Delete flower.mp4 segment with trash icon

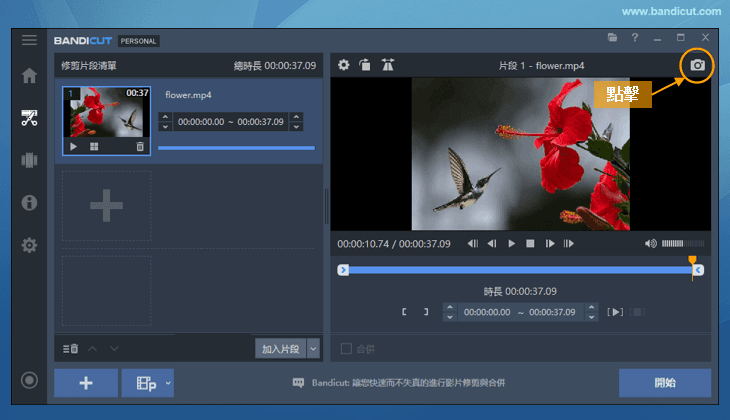pos(140,146)
